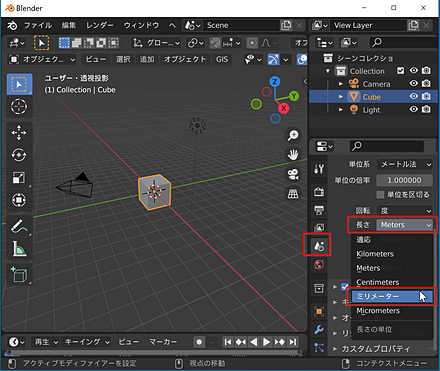The image size is (440, 371).
Task: Hide the Camera in viewport
Action: coord(413,83)
